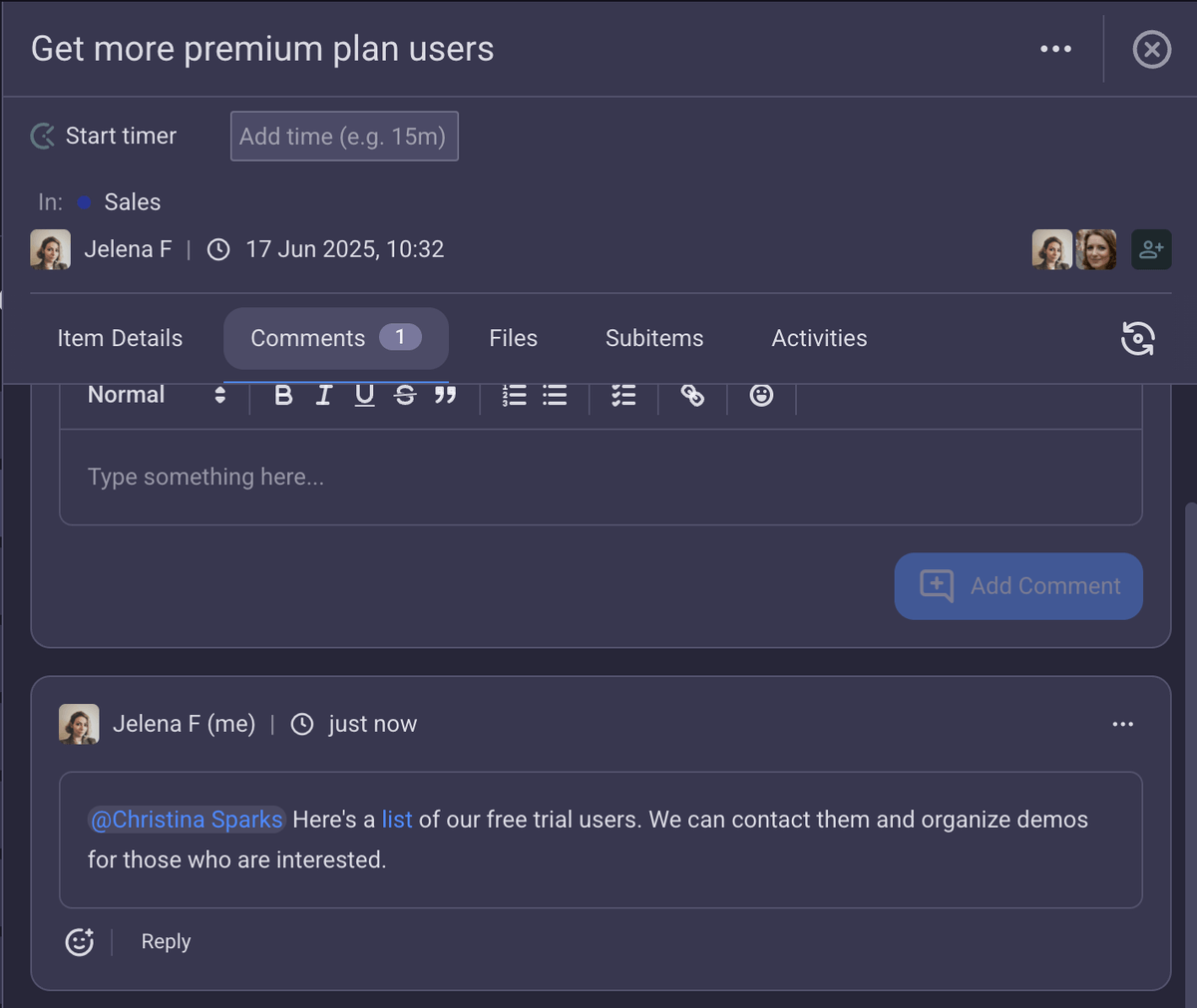The image size is (1197, 1008).
Task: Click the Add time input field
Action: pos(344,136)
